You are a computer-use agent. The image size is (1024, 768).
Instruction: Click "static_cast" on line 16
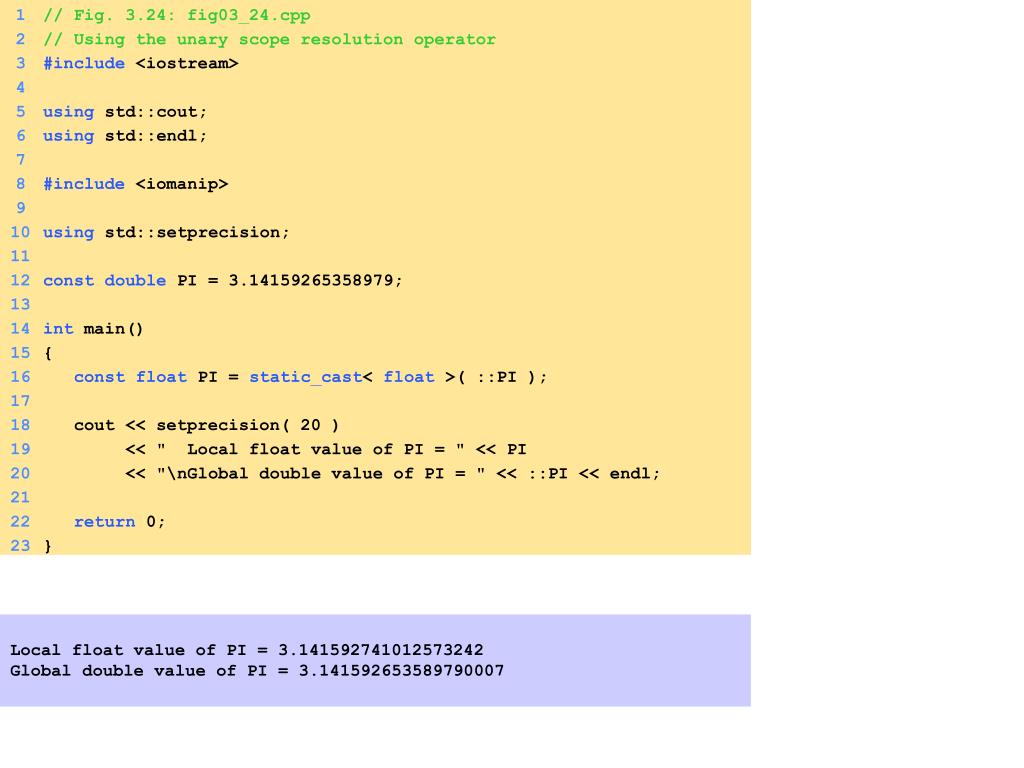(x=306, y=377)
